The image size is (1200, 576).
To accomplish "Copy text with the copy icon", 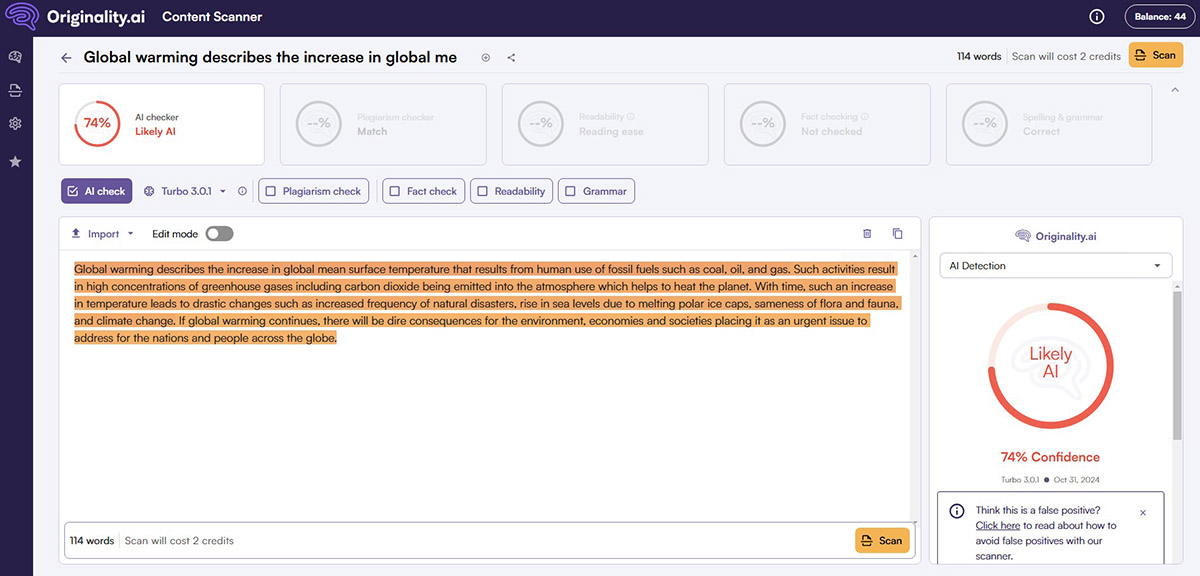I will [x=897, y=234].
